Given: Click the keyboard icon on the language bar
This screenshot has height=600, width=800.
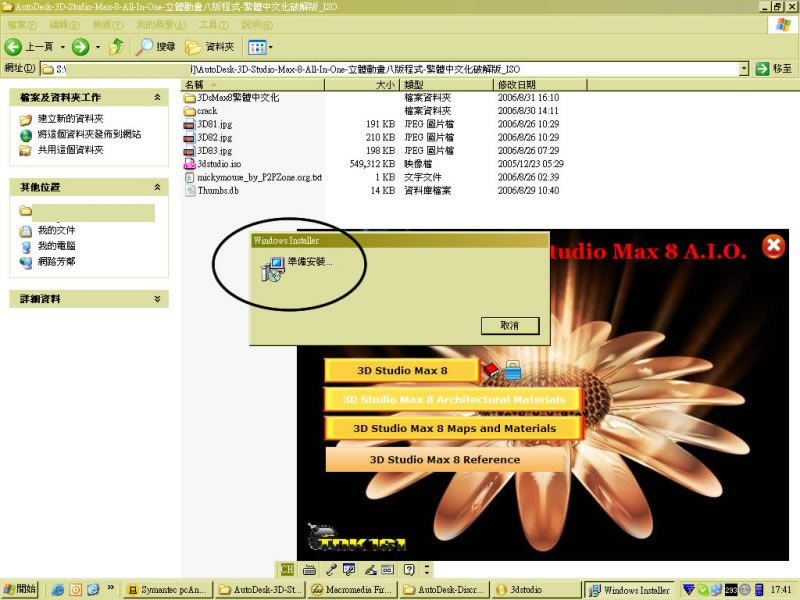Looking at the screenshot, I should 309,569.
